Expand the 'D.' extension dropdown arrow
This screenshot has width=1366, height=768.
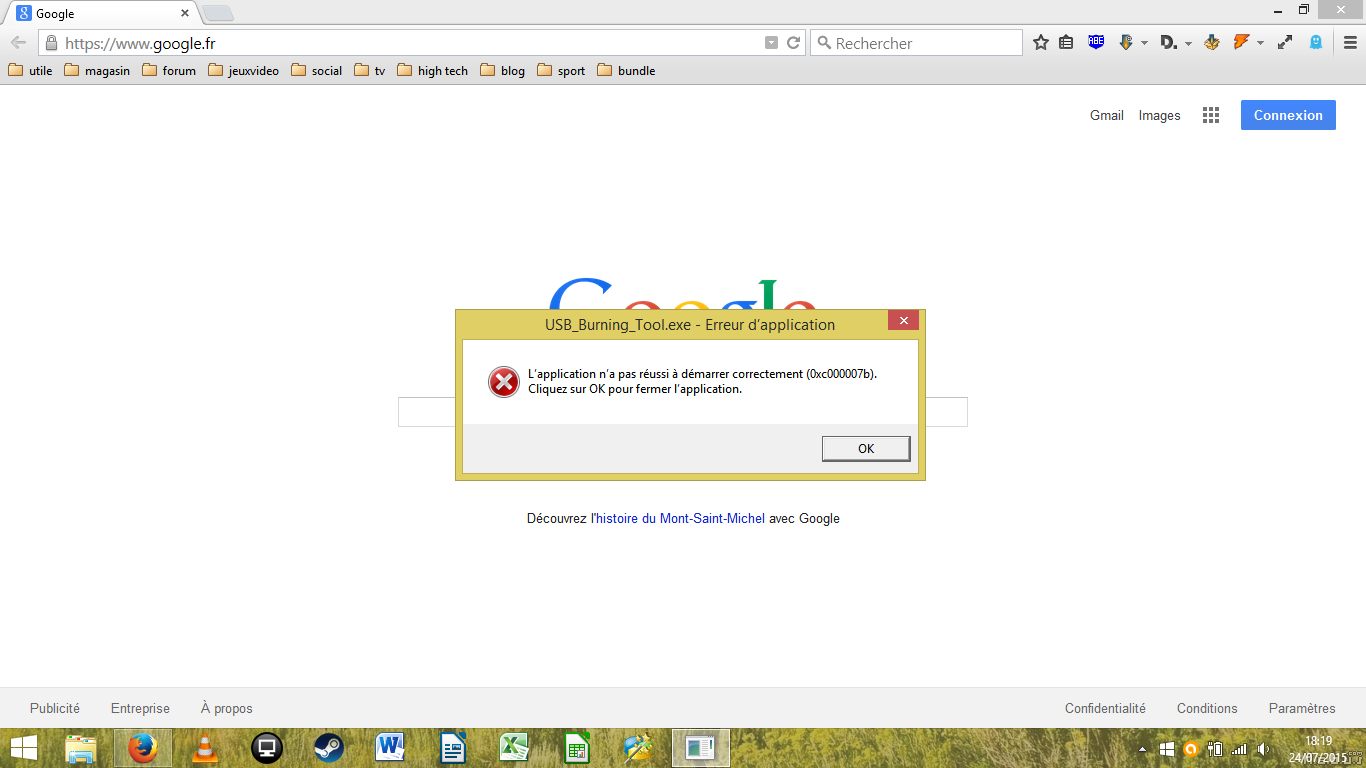point(1188,44)
